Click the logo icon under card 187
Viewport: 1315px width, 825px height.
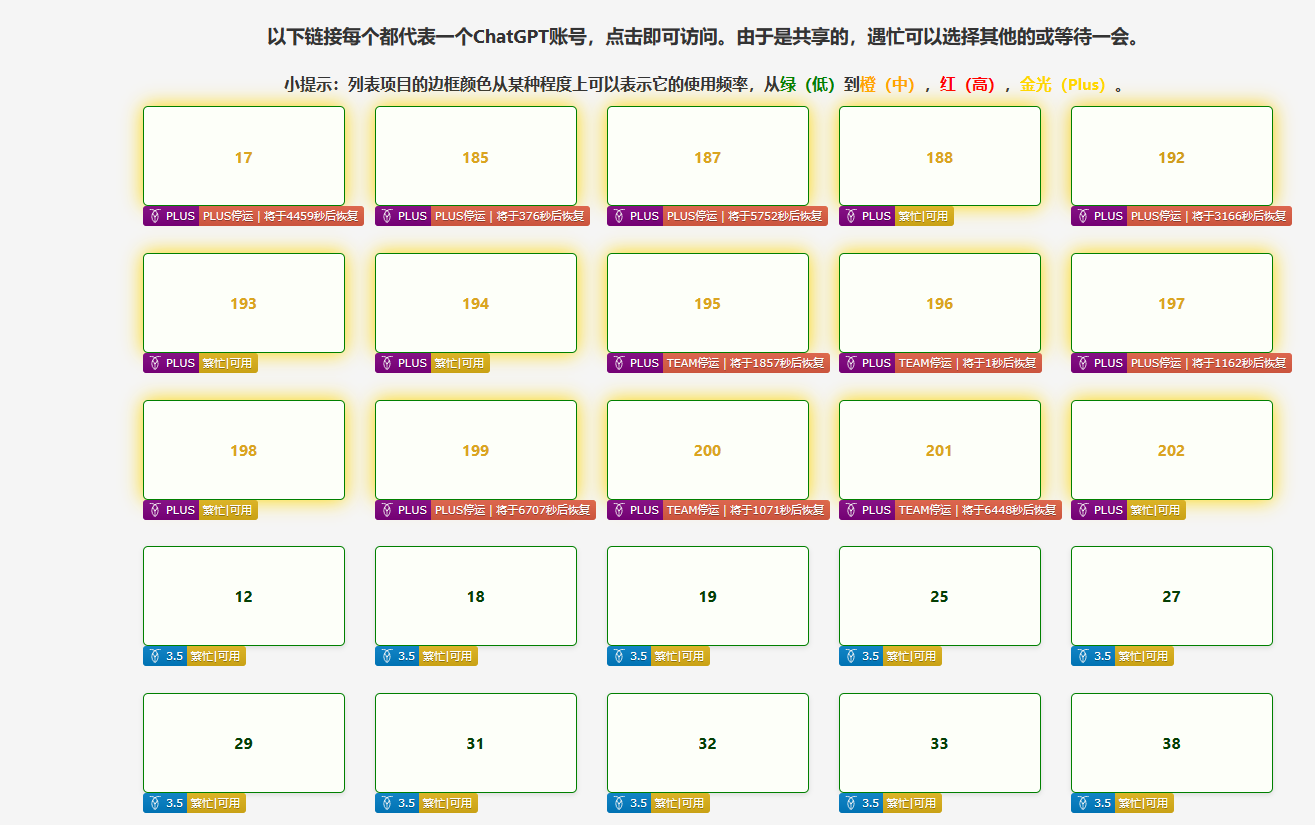pyautogui.click(x=619, y=216)
